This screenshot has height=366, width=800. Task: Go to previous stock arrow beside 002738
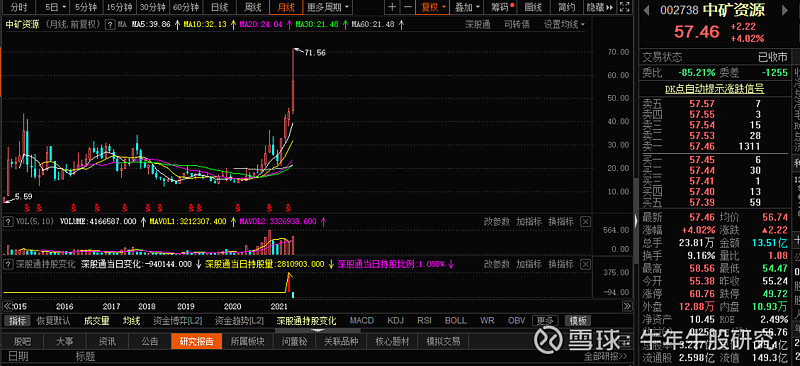[646, 9]
